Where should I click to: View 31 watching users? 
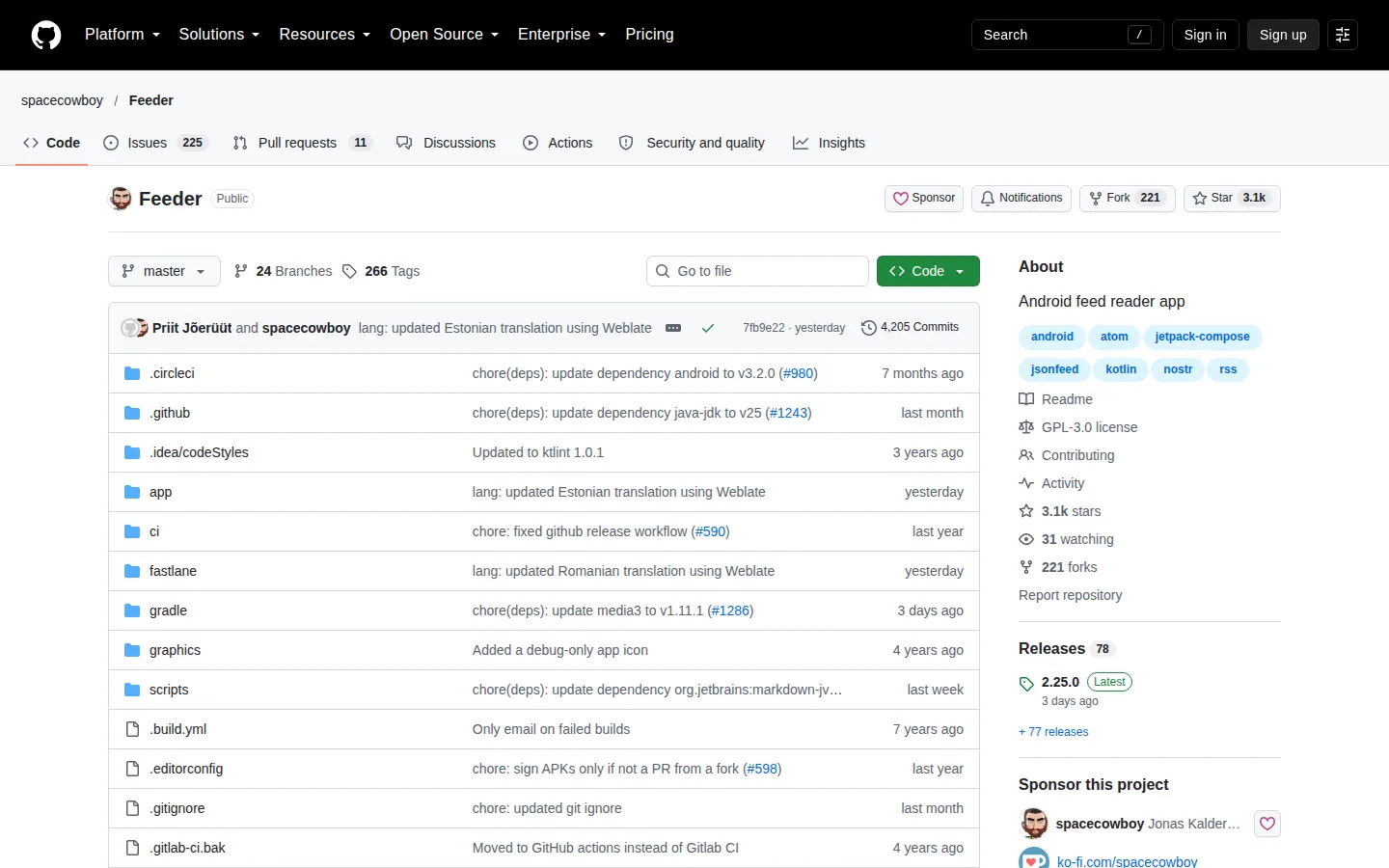1066,539
